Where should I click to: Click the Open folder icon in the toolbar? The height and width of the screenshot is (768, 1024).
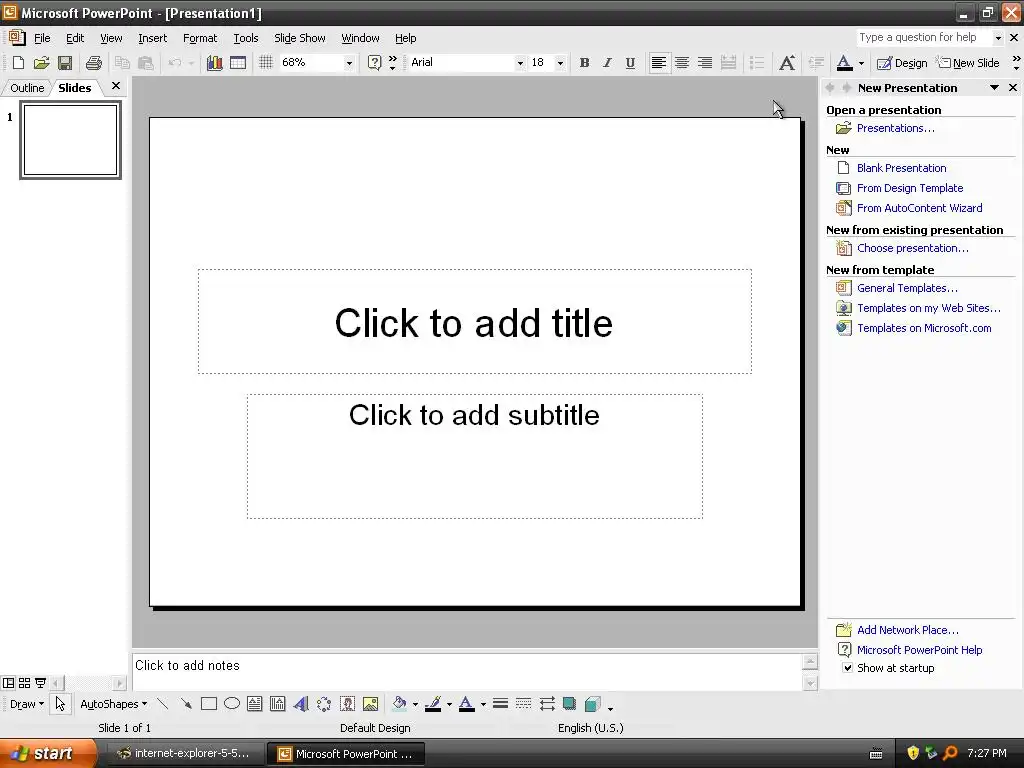pyautogui.click(x=41, y=63)
